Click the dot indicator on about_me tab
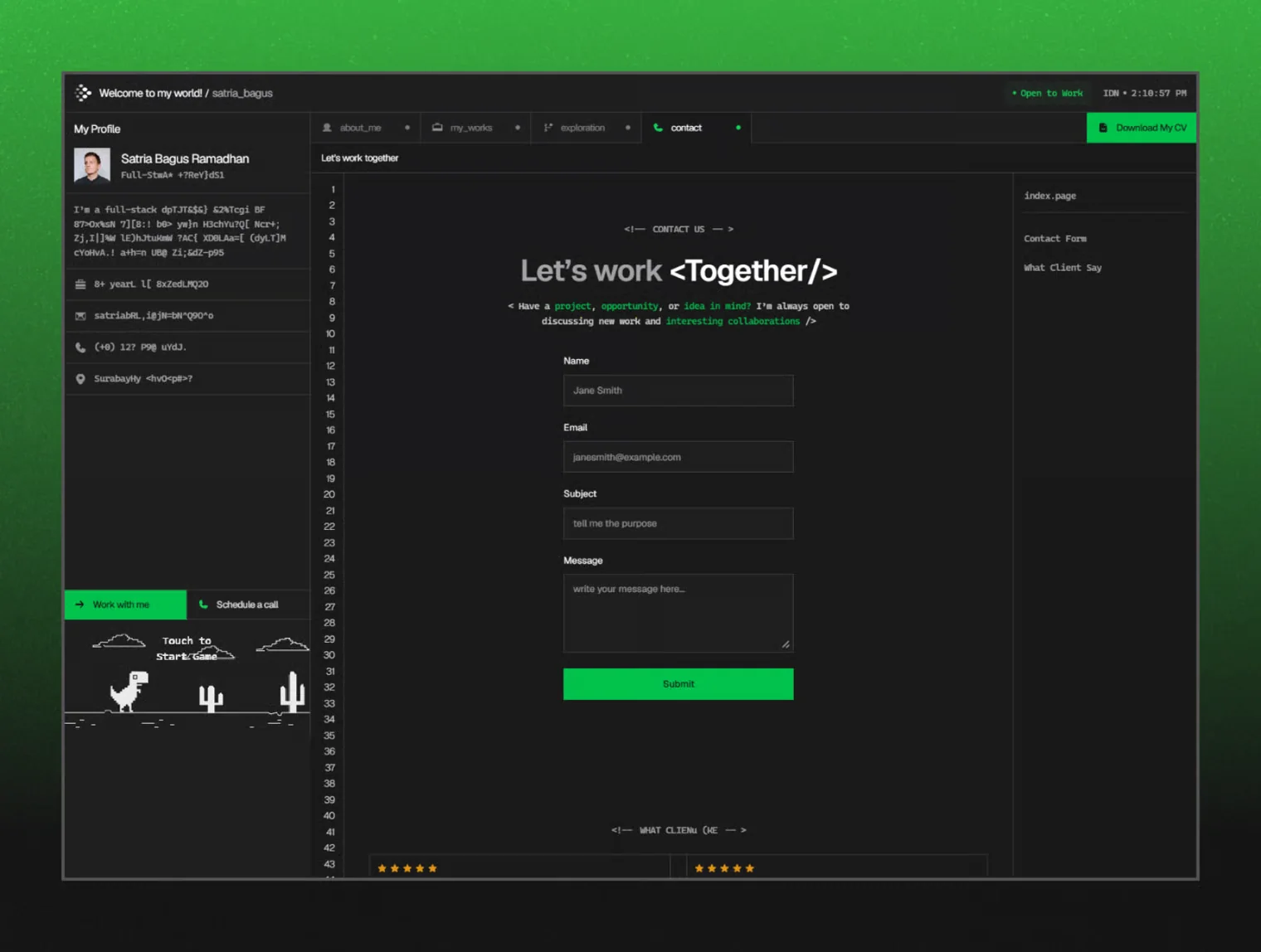 407,128
